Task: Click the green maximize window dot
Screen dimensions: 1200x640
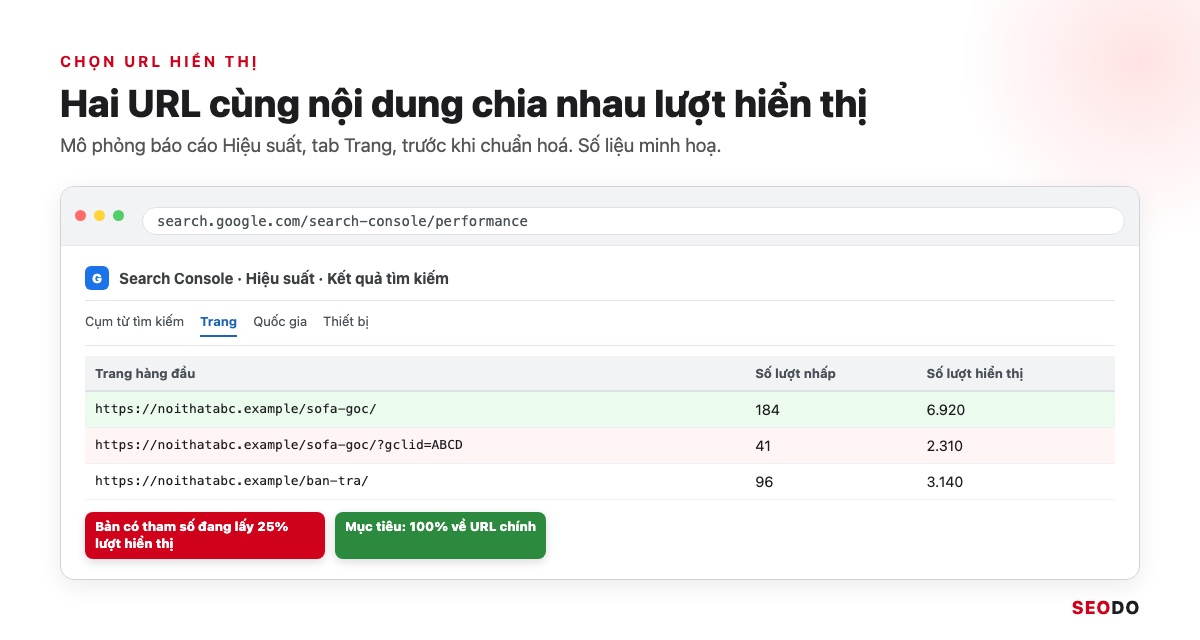Action: (119, 216)
